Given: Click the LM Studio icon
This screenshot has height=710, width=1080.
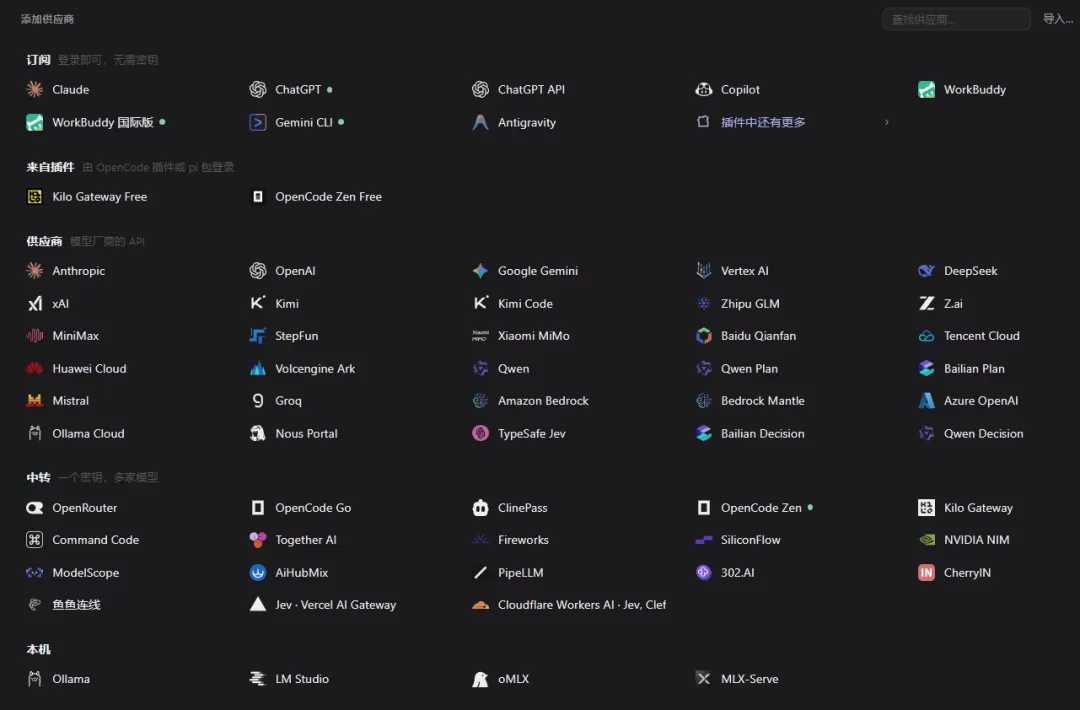Looking at the screenshot, I should pyautogui.click(x=258, y=679).
